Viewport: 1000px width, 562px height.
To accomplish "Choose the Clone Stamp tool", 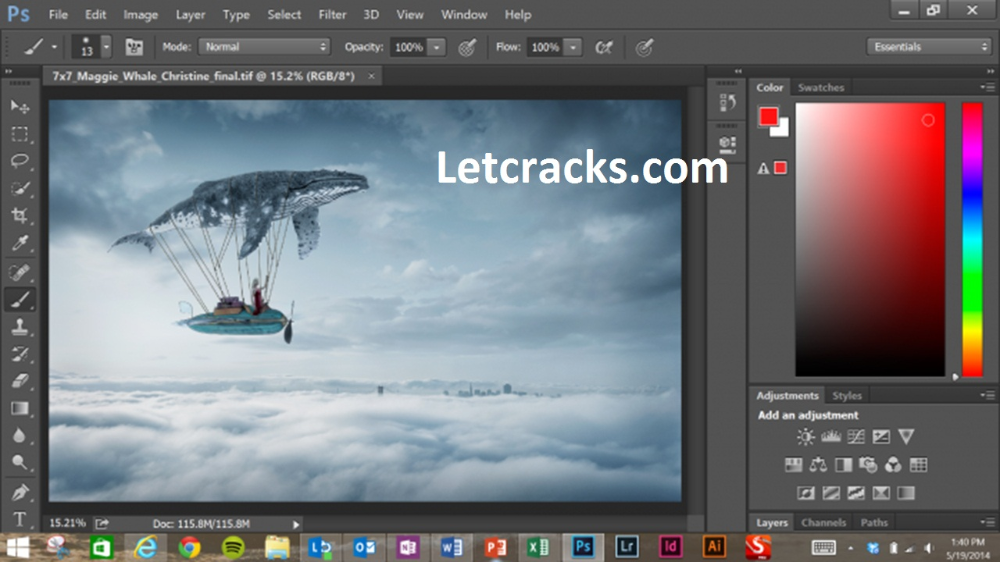I will click(x=19, y=326).
